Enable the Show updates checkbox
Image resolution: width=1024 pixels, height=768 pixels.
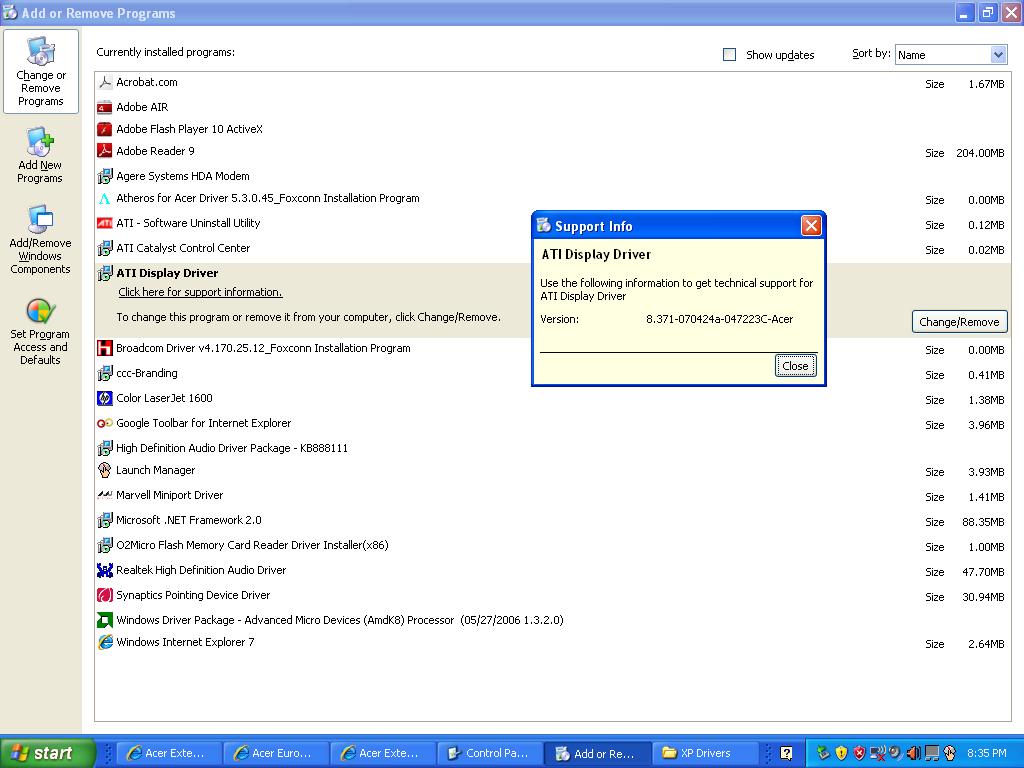(729, 55)
